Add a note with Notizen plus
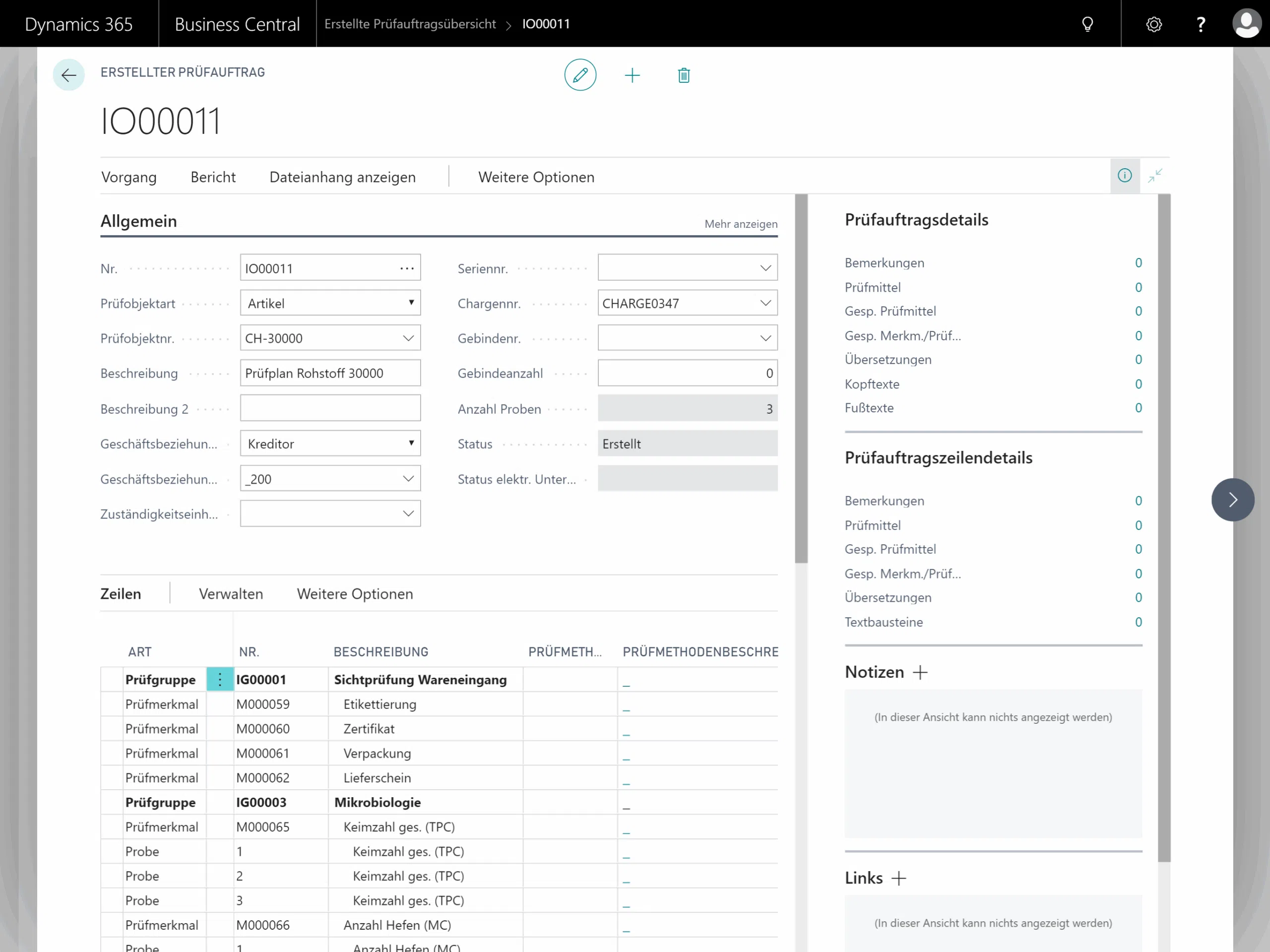This screenshot has width=1270, height=952. (920, 672)
